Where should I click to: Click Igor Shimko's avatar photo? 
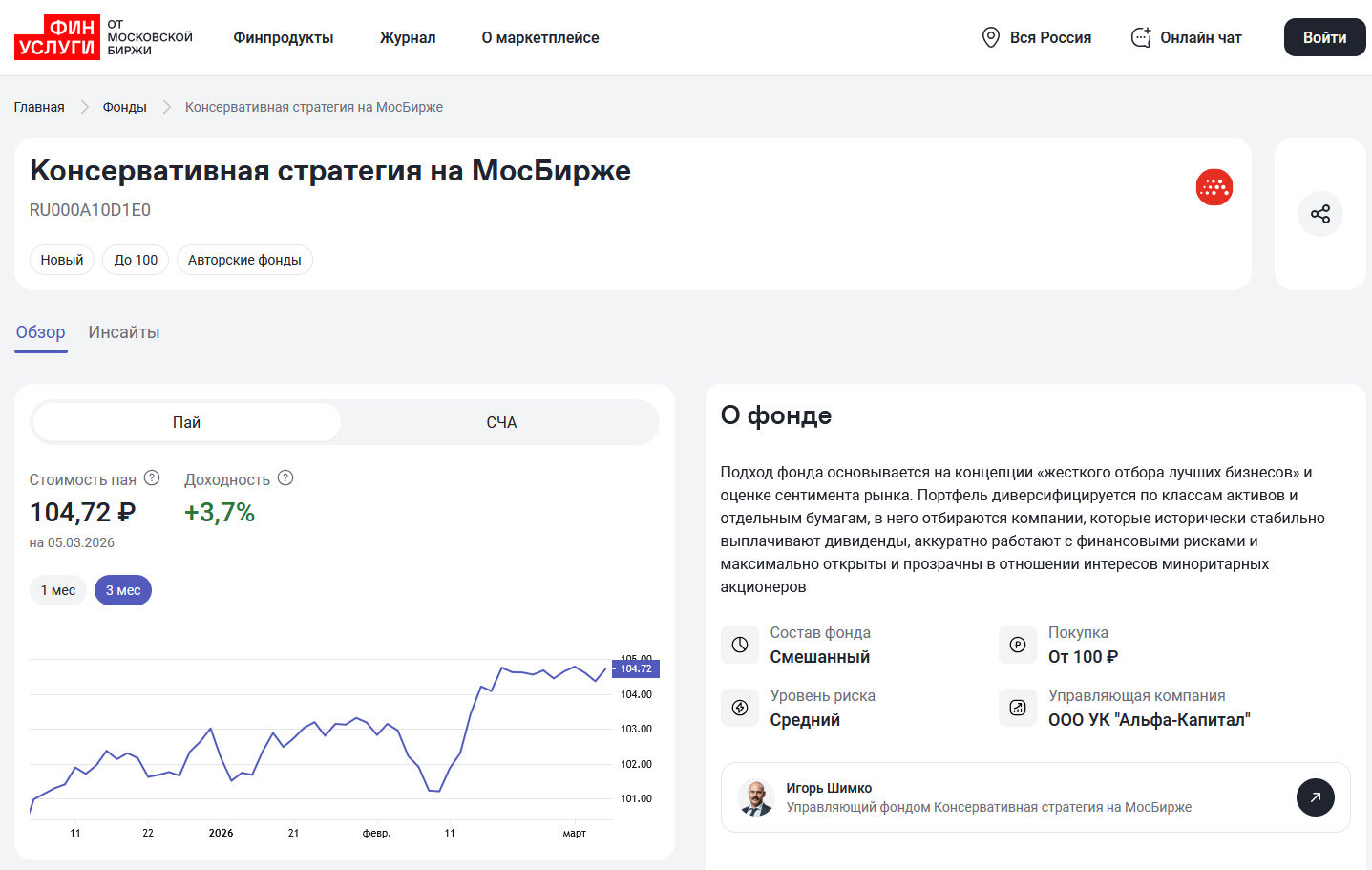756,797
